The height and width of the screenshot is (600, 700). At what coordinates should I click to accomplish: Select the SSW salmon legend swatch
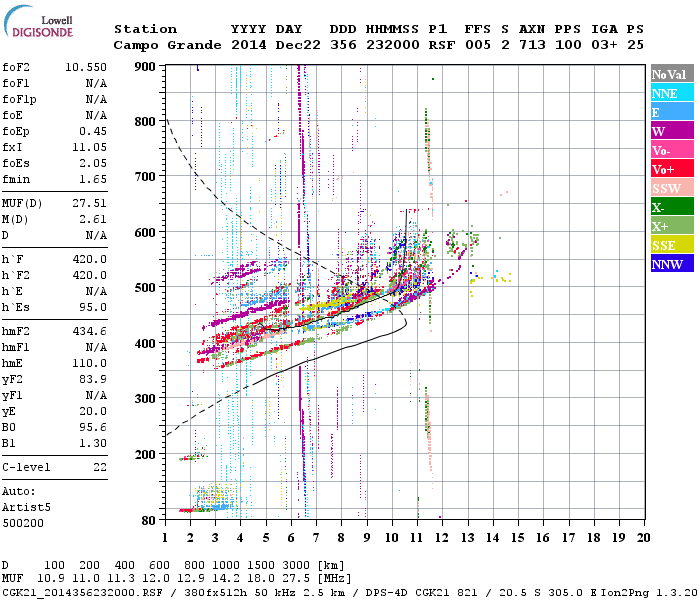click(x=672, y=188)
